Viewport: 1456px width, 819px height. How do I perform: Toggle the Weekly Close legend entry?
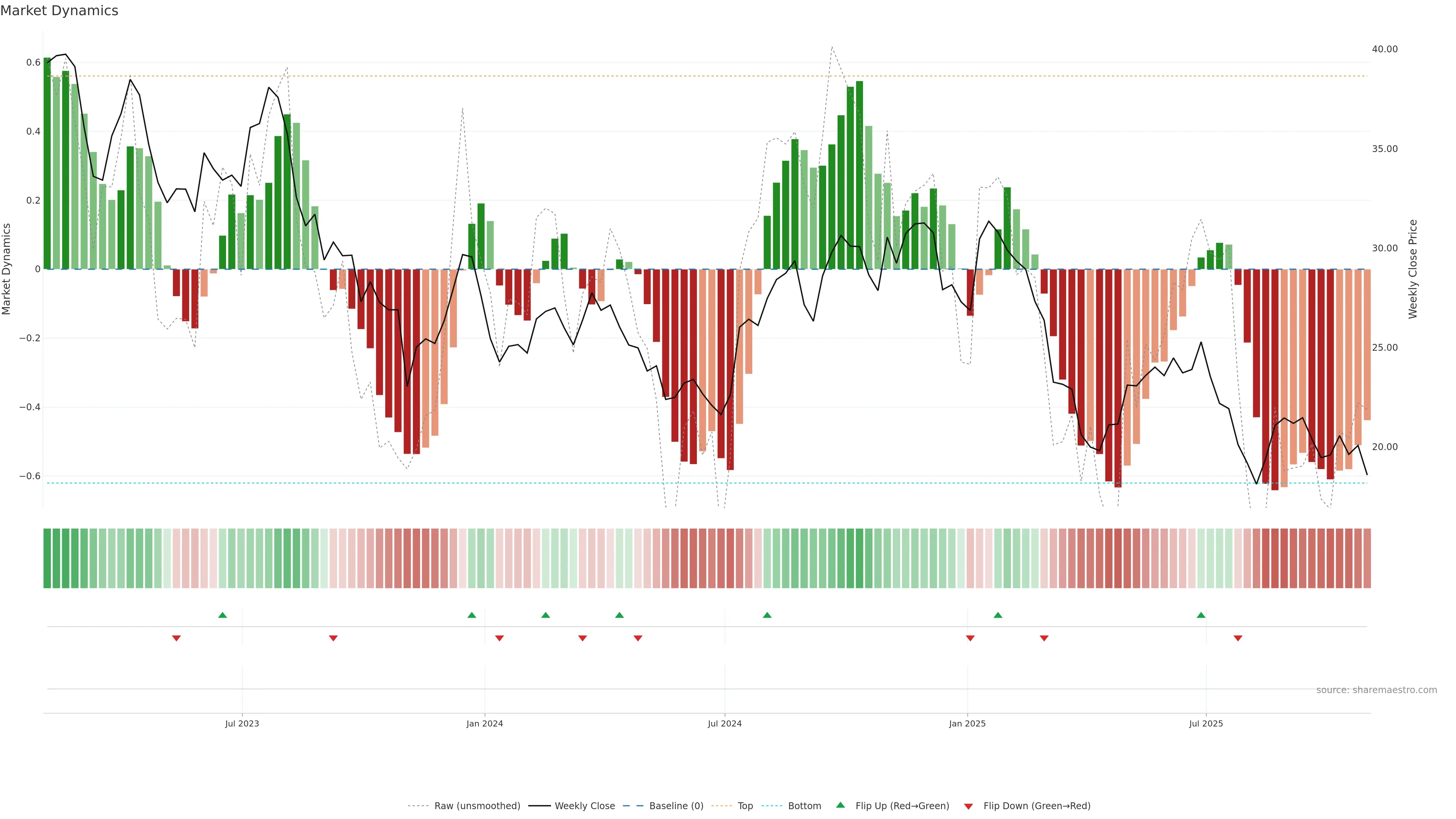(584, 806)
